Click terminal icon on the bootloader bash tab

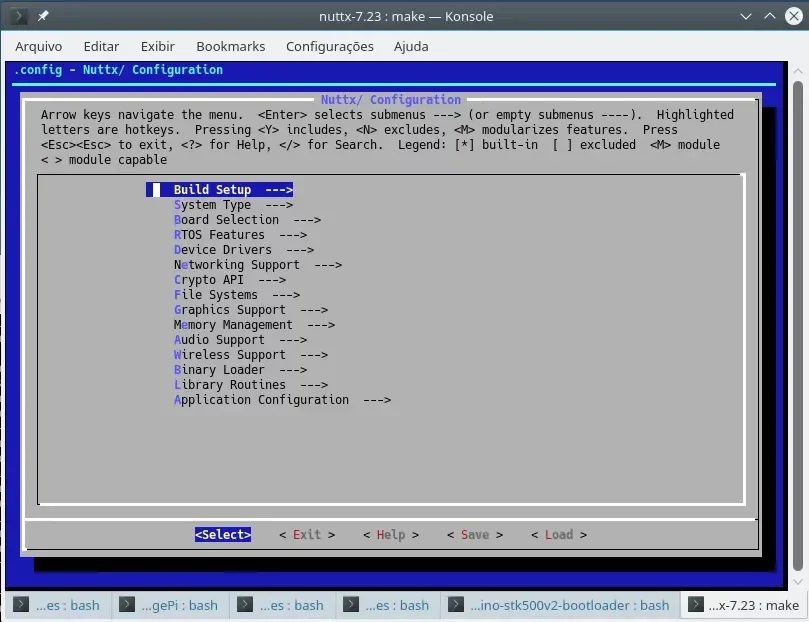[456, 604]
